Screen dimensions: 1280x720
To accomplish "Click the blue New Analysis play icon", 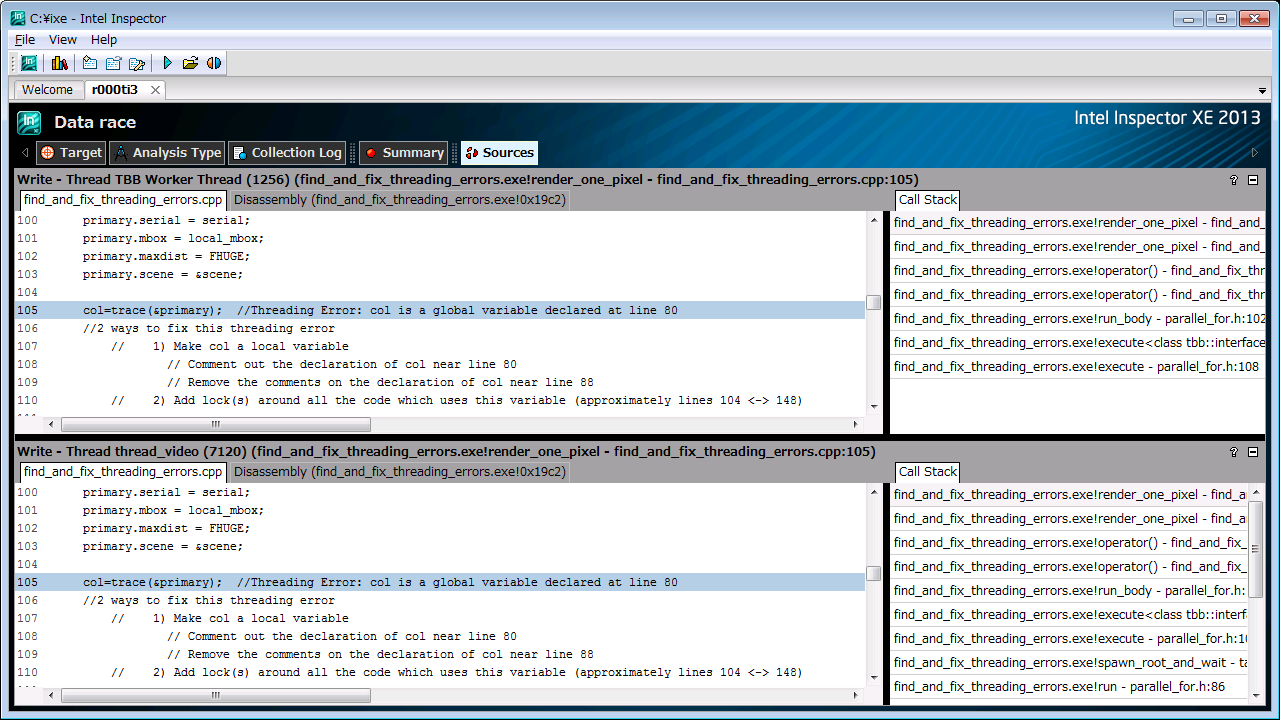I will point(167,63).
